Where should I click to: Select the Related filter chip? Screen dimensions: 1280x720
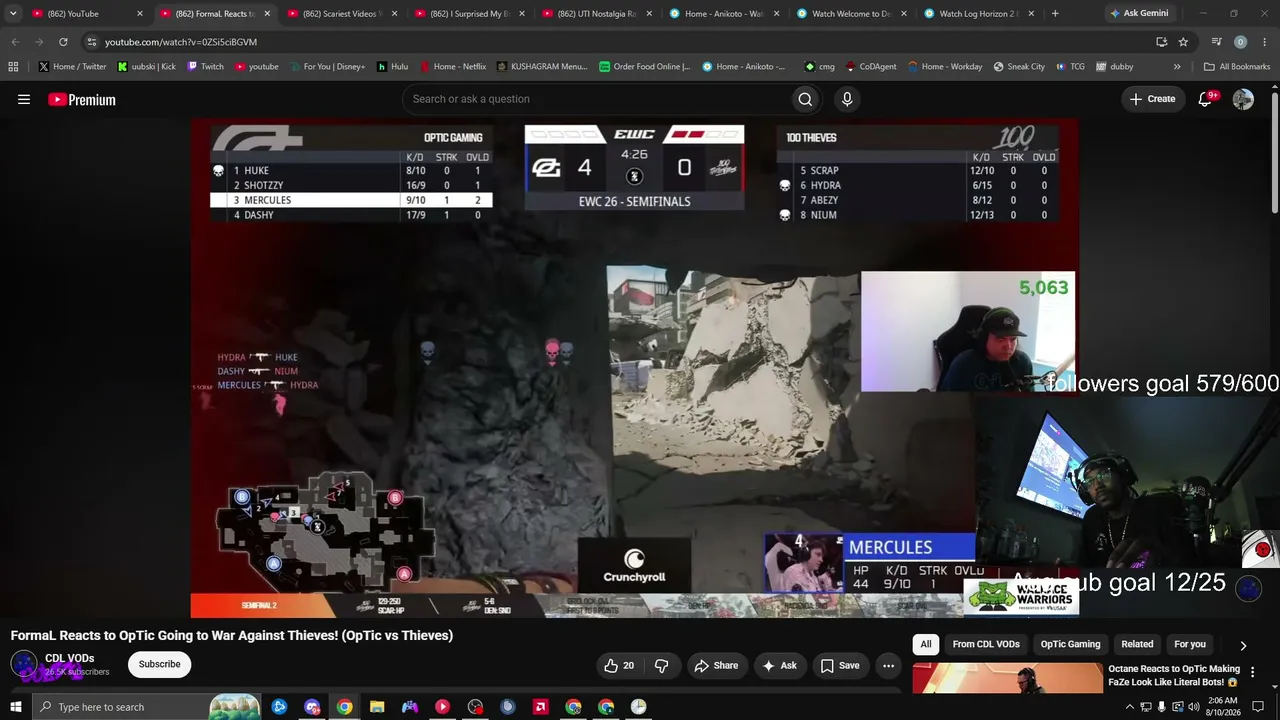1137,645
